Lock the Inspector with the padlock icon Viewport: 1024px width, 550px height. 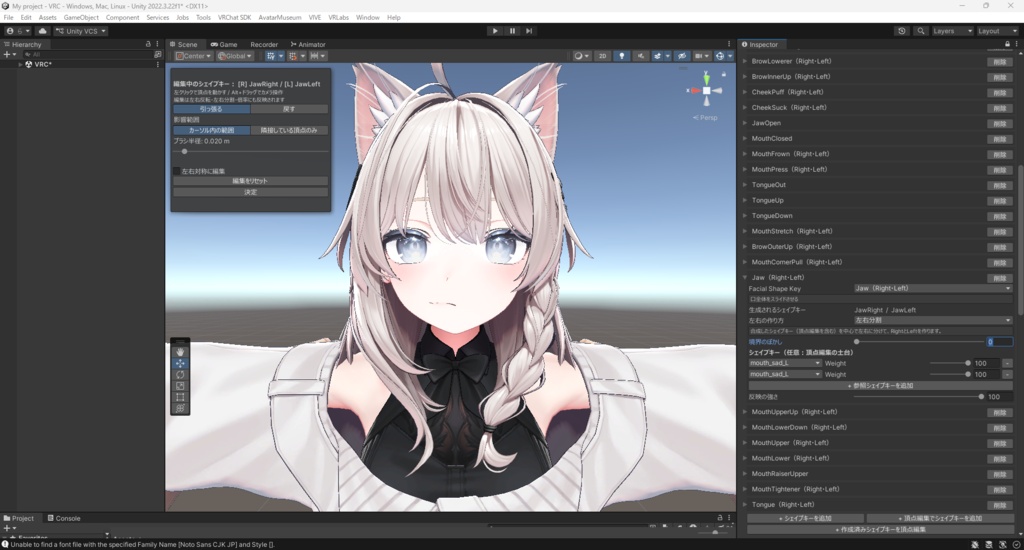1007,44
